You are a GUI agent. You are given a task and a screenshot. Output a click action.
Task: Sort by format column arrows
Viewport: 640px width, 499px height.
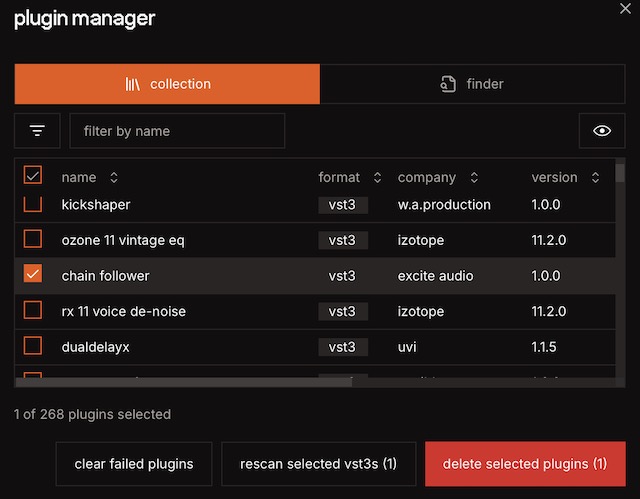point(377,178)
